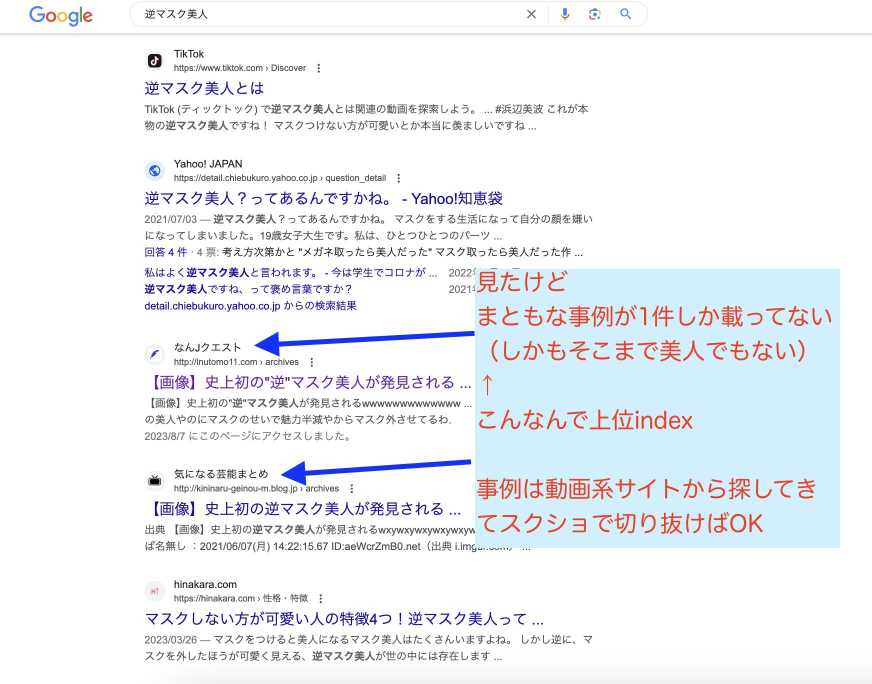872x684 pixels.
Task: Click the hinakara.com favicon
Action: (155, 591)
